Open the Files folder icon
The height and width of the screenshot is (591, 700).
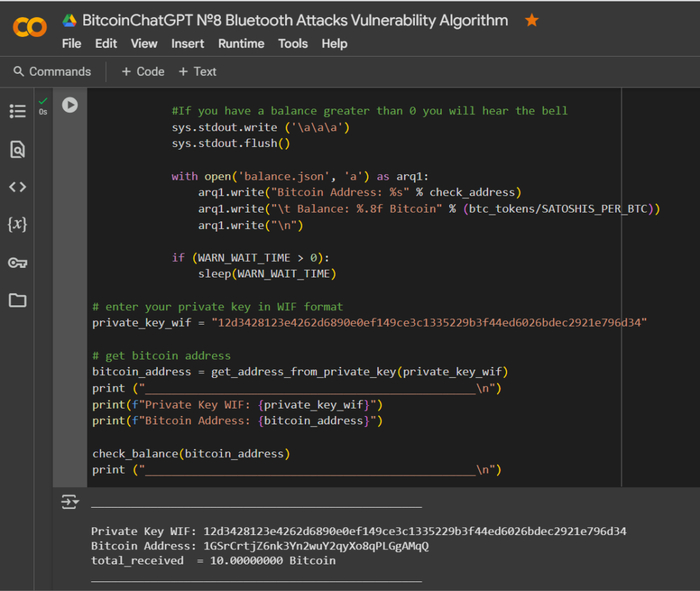pos(17,300)
